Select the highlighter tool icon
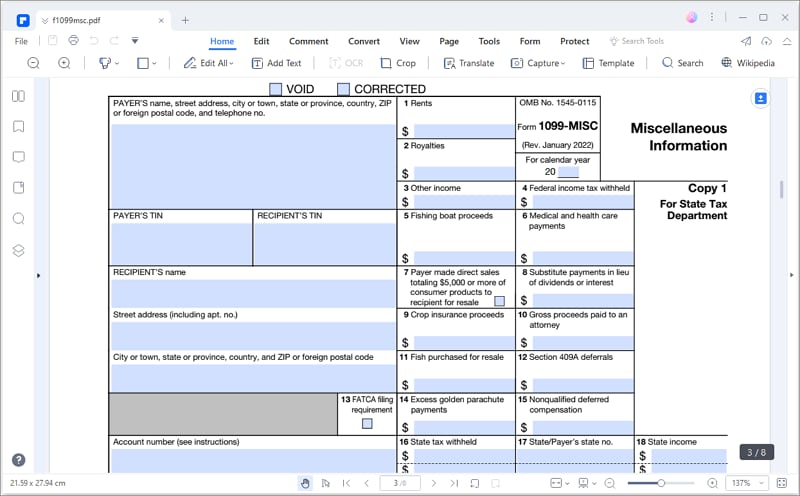This screenshot has width=800, height=496. (x=105, y=63)
